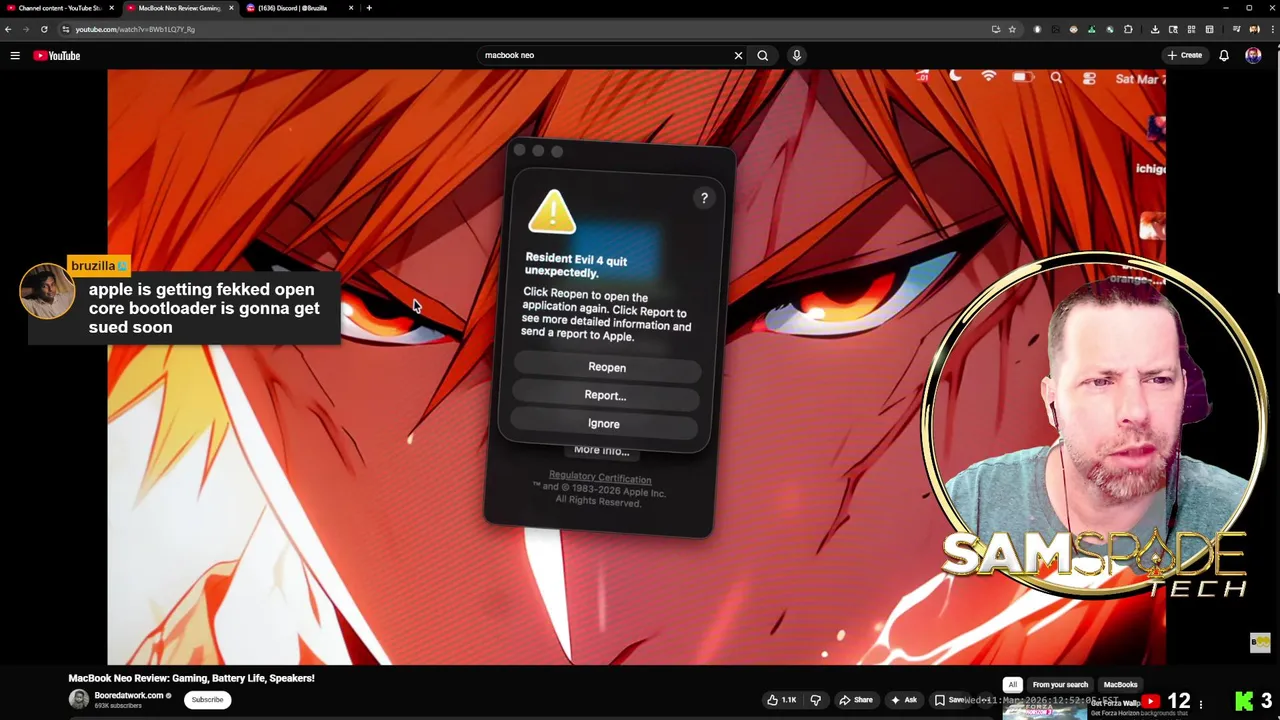Click the macOS menu bar date Sat Mar 7
Viewport: 1280px width, 720px height.
pos(1140,79)
